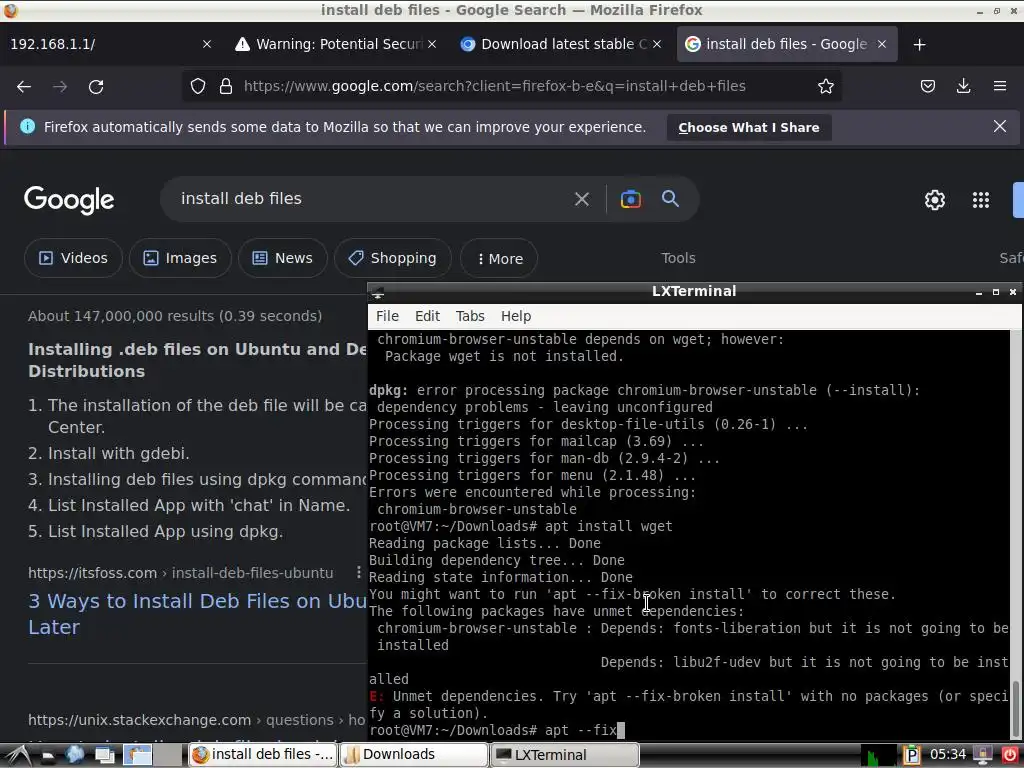Launch the web browser from taskbar globe
The width and height of the screenshot is (1024, 768).
pos(74,755)
